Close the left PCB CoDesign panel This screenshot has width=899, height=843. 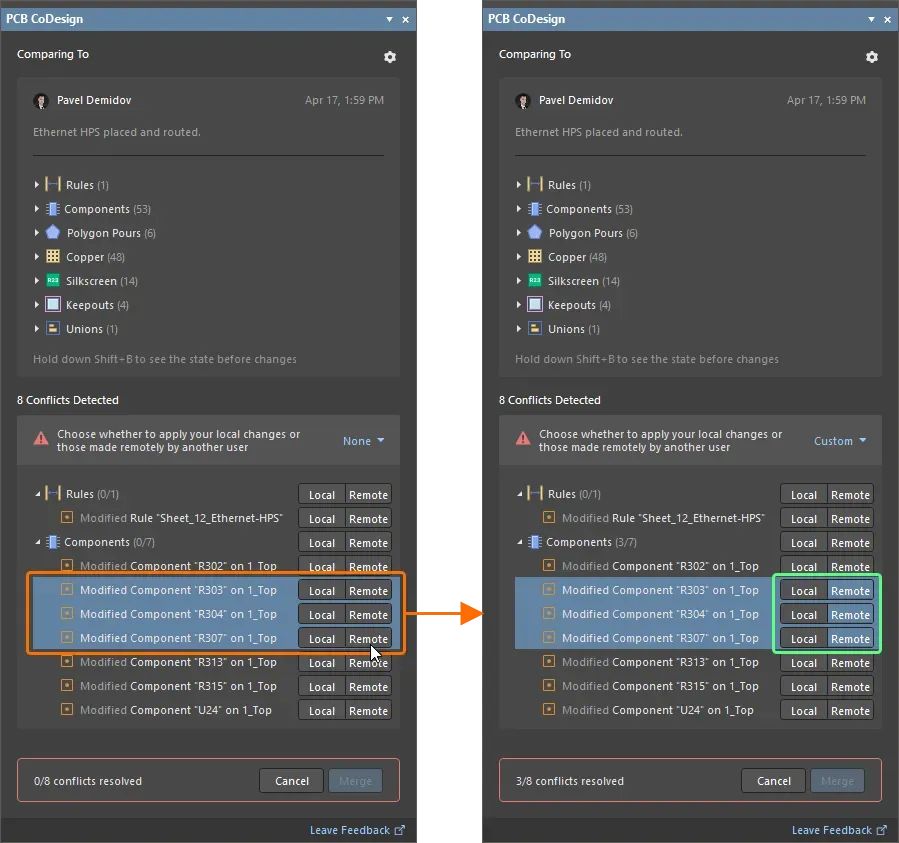pos(405,19)
